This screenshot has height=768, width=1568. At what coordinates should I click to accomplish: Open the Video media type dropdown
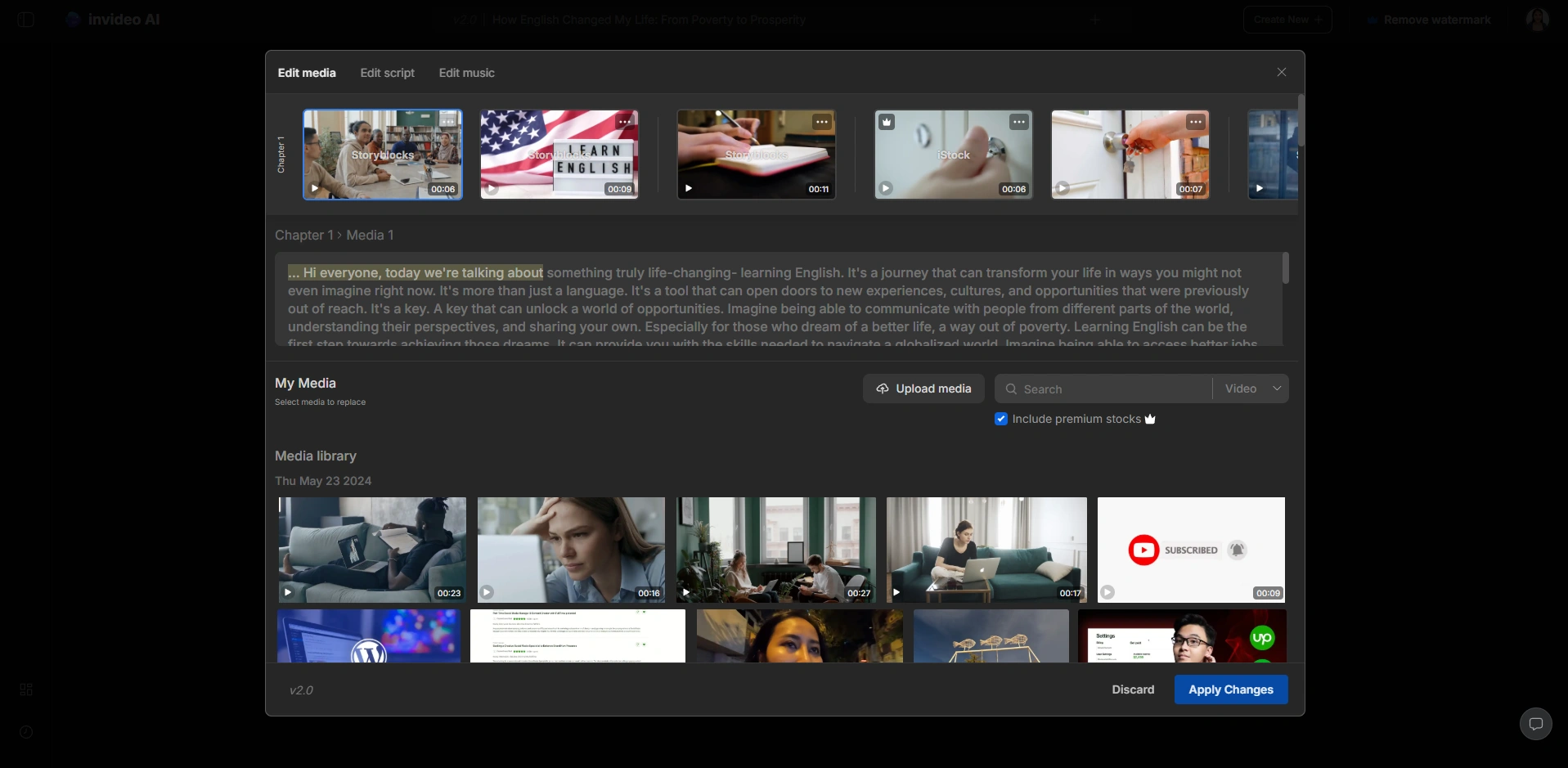1251,388
